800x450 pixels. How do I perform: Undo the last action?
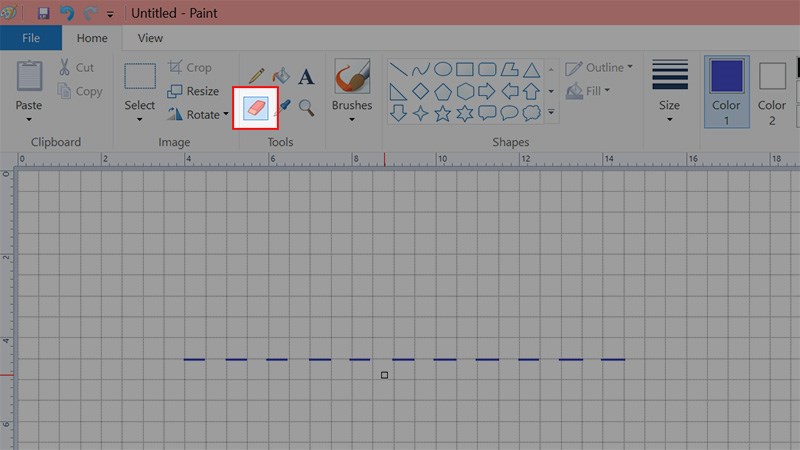click(x=66, y=14)
